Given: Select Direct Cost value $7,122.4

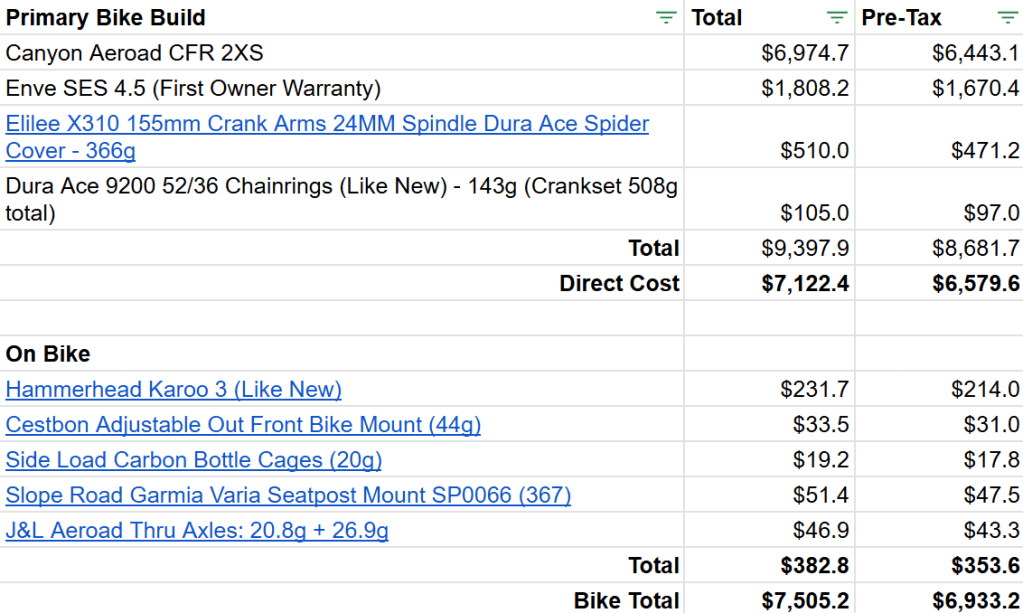Looking at the screenshot, I should point(805,283).
